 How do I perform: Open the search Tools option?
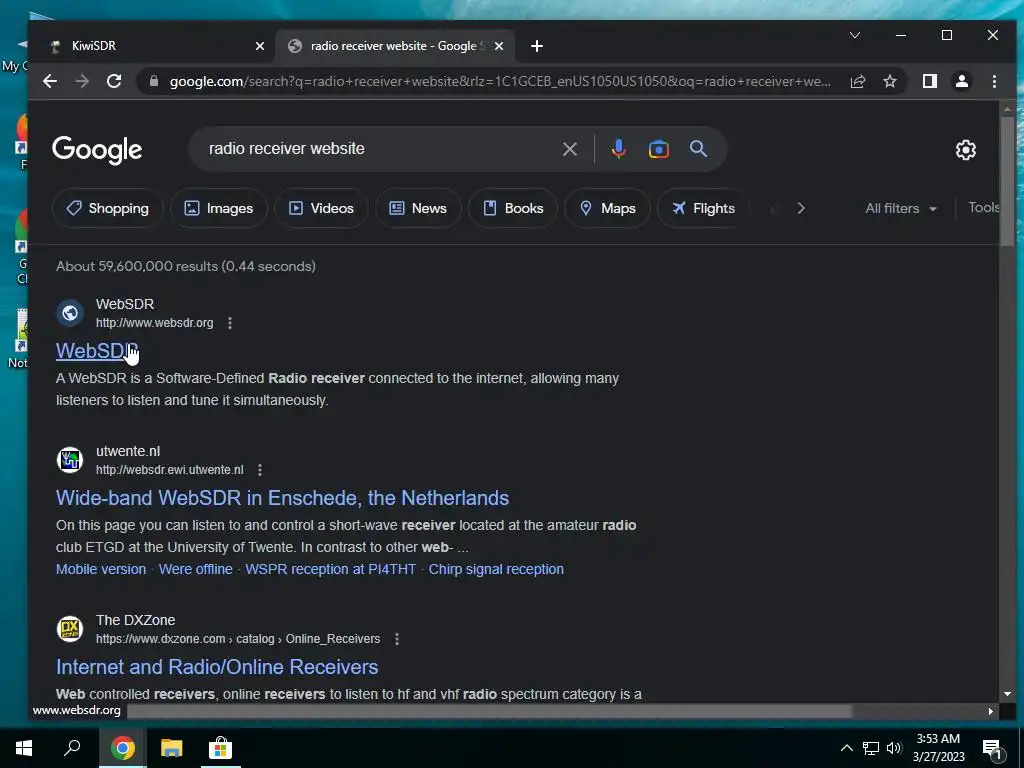(x=984, y=208)
